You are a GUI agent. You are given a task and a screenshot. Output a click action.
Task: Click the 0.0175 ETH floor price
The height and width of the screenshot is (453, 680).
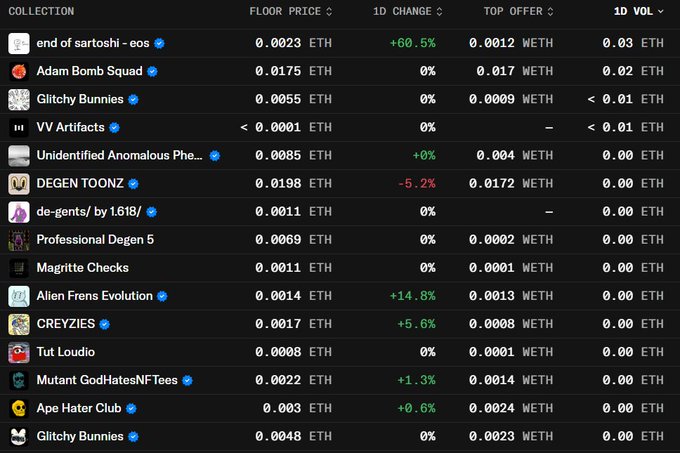pos(293,71)
